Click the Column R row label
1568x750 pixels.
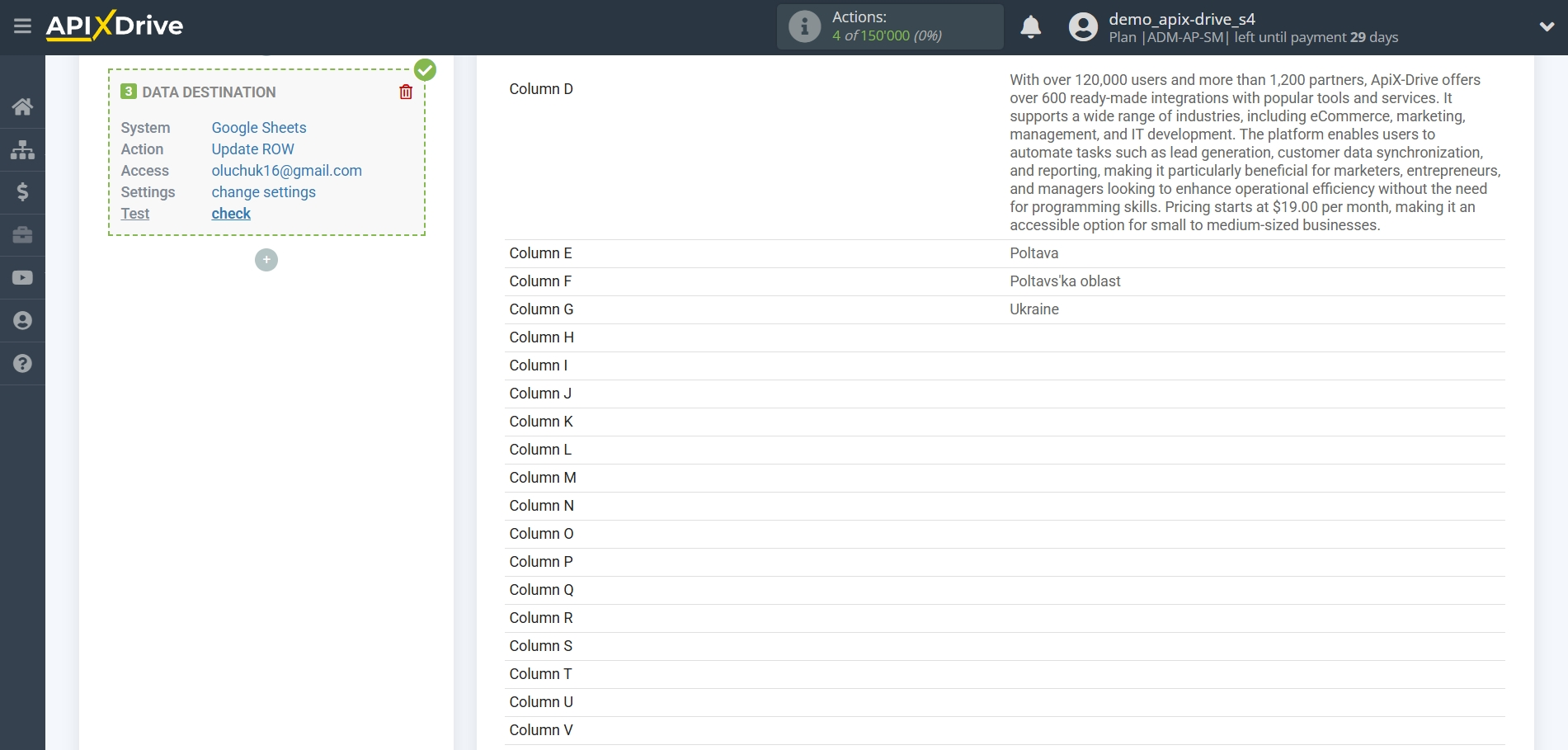click(541, 618)
